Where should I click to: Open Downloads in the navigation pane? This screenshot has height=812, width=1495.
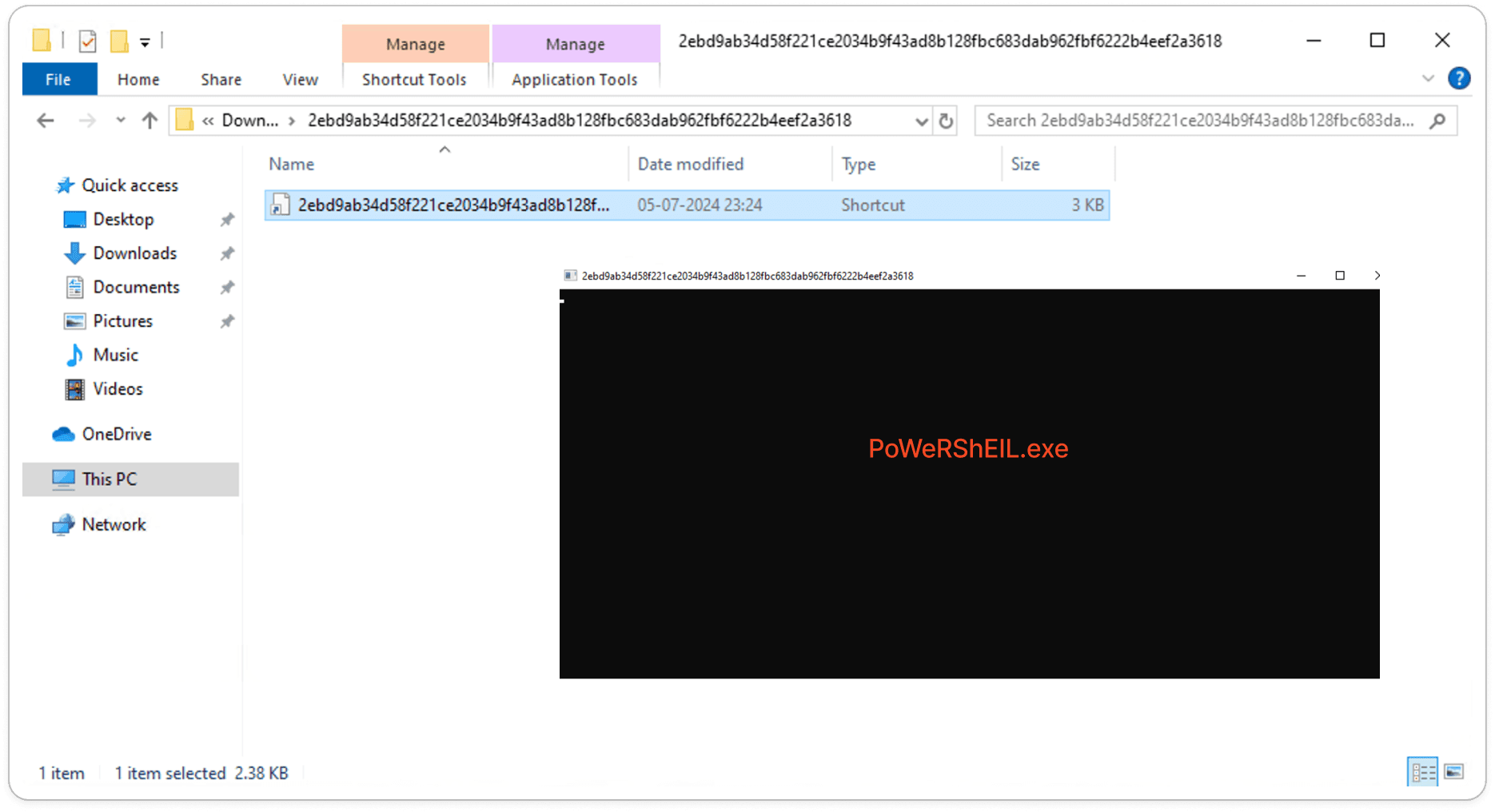[x=134, y=253]
